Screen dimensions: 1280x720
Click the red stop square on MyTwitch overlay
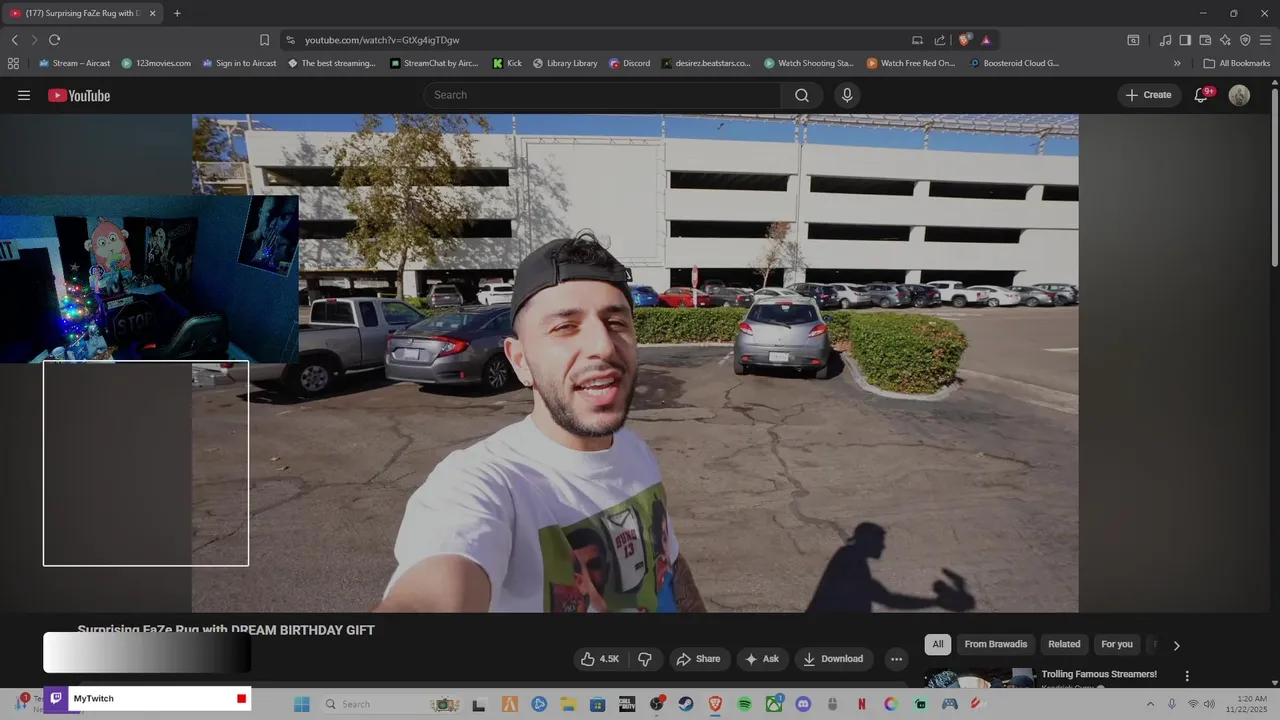point(241,699)
